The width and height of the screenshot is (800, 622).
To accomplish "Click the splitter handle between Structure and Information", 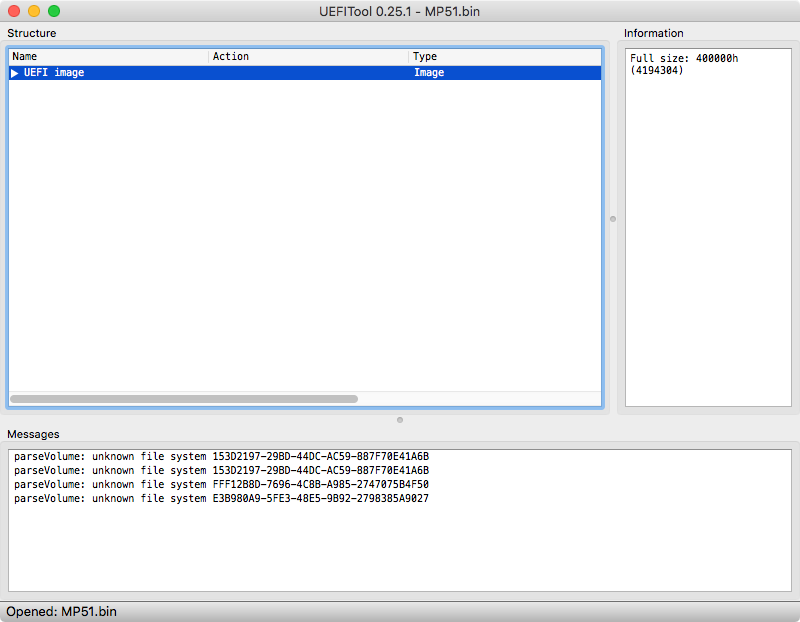I will coord(613,219).
